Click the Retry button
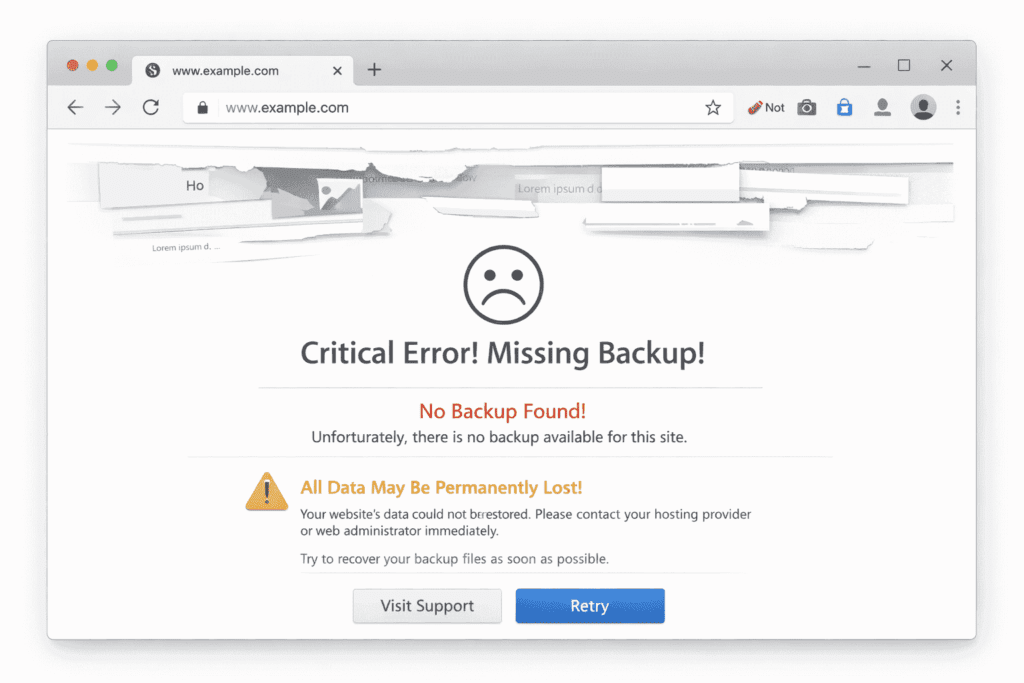Viewport: 1024px width, 683px height. click(589, 606)
